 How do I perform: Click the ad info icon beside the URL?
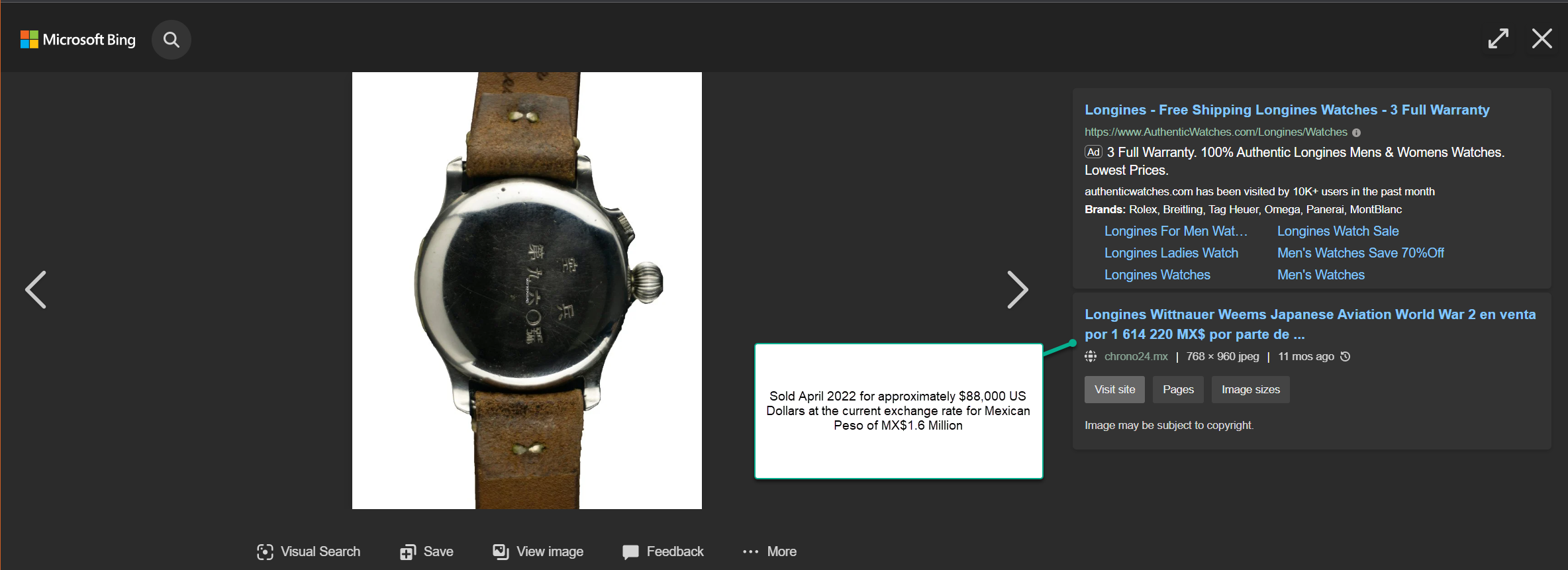coord(1356,132)
